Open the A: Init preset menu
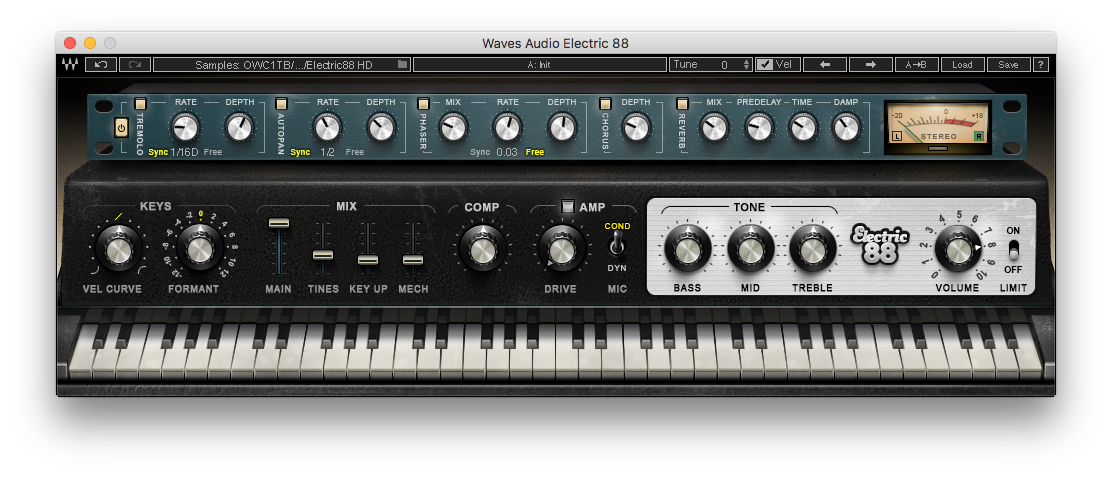Screen dimensions: 1112x477 (539, 64)
